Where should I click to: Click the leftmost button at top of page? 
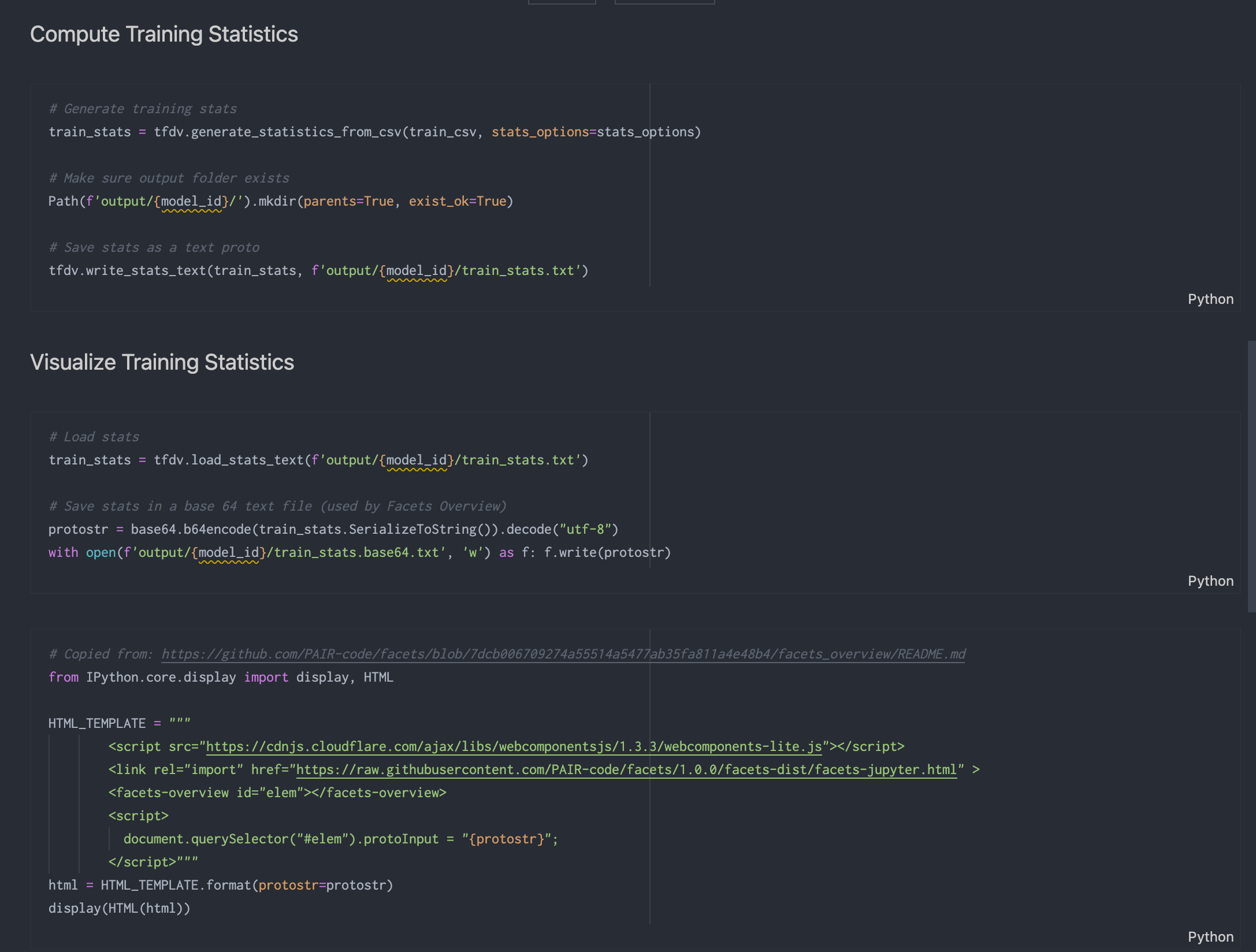[561, 2]
